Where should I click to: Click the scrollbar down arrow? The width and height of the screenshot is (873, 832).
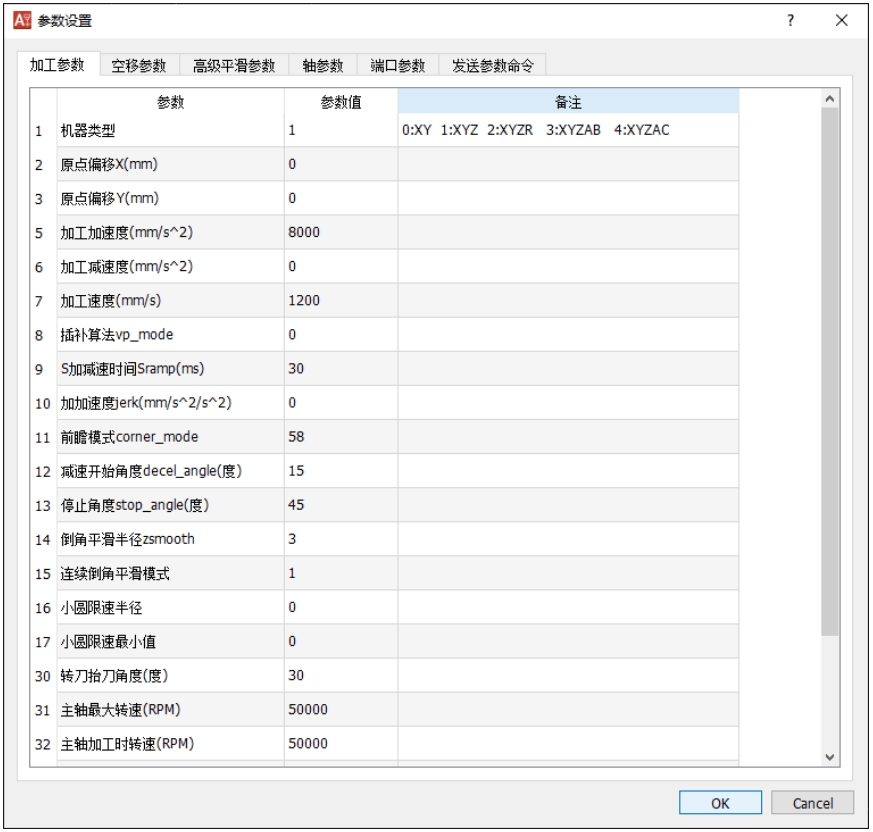tap(830, 756)
